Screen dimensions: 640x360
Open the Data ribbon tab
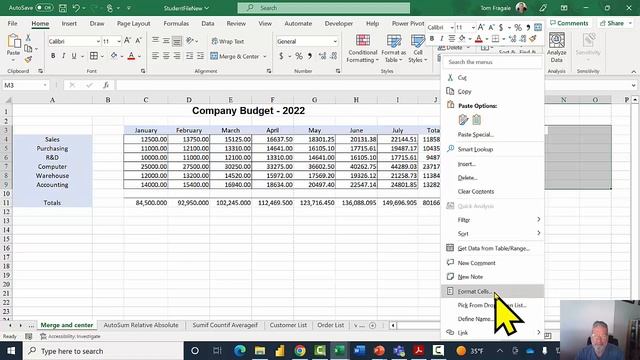pos(208,24)
